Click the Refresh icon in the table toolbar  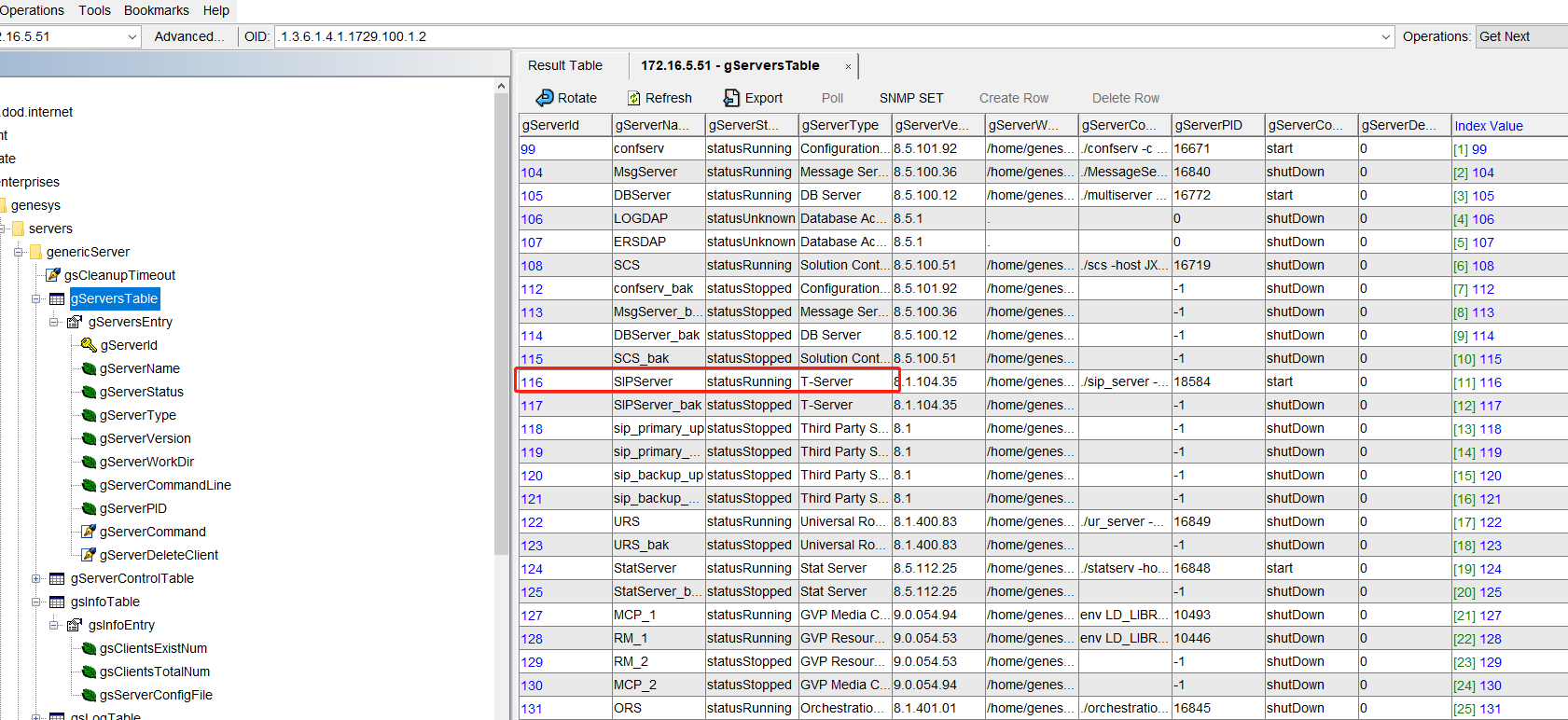pyautogui.click(x=634, y=98)
